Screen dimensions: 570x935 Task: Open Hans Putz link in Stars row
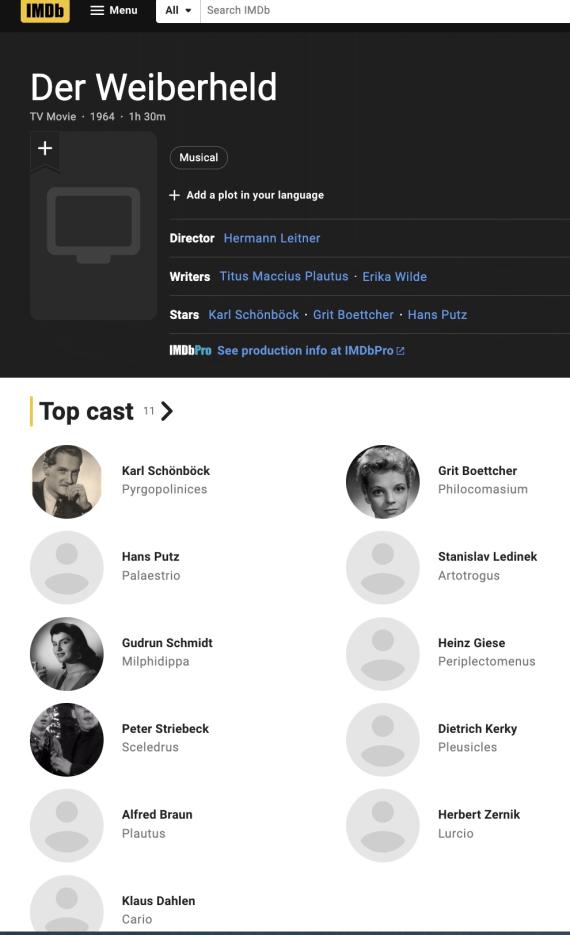coord(437,314)
